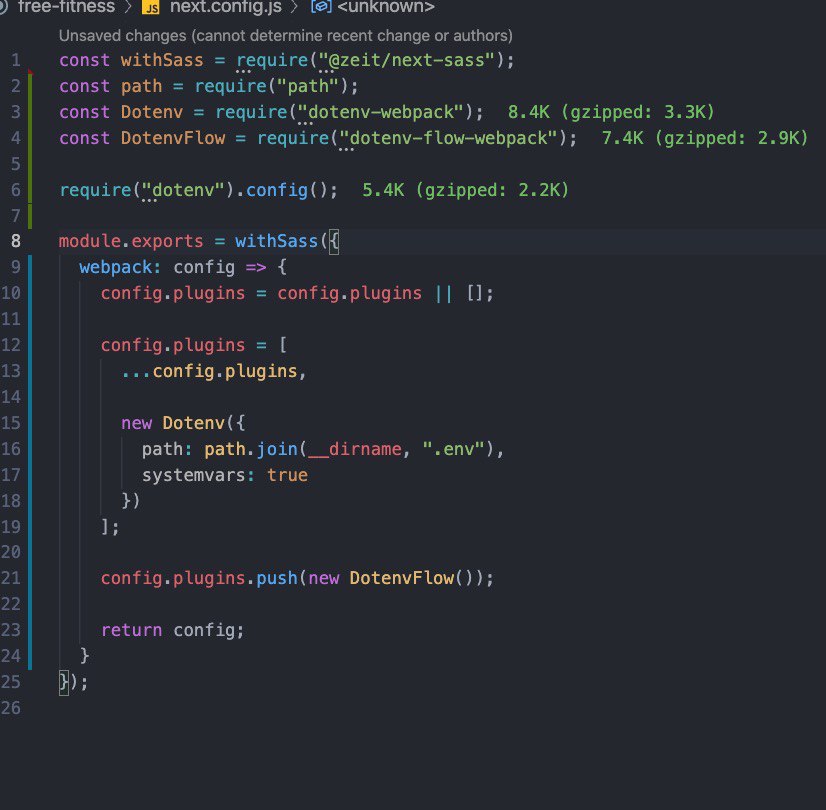
Task: Click DotenvFlow() constructor on line 21
Action: click(412, 578)
